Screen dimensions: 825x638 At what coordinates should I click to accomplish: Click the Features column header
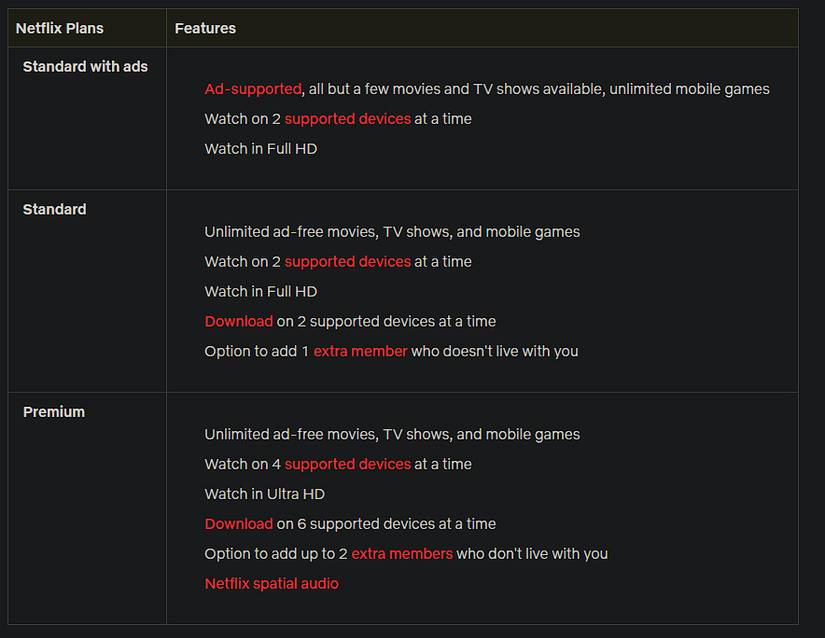click(x=205, y=28)
